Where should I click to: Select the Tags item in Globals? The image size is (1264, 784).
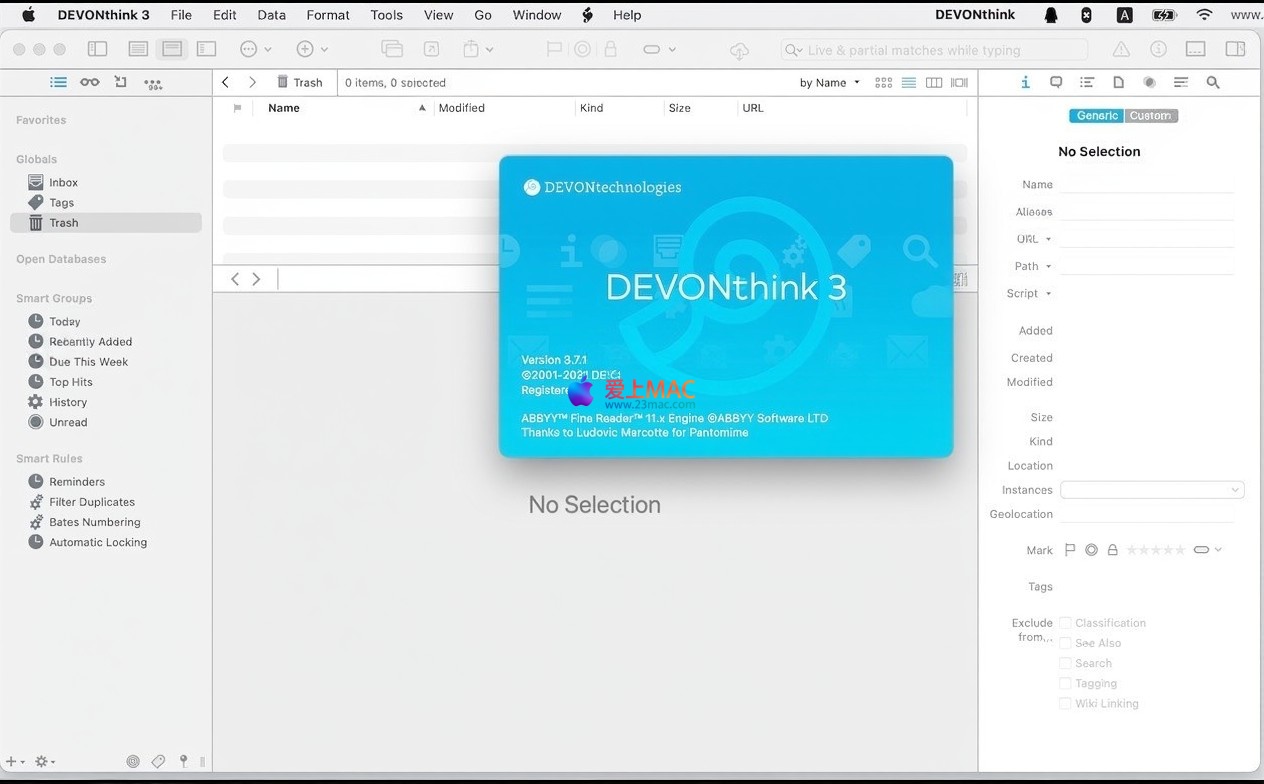tap(61, 202)
